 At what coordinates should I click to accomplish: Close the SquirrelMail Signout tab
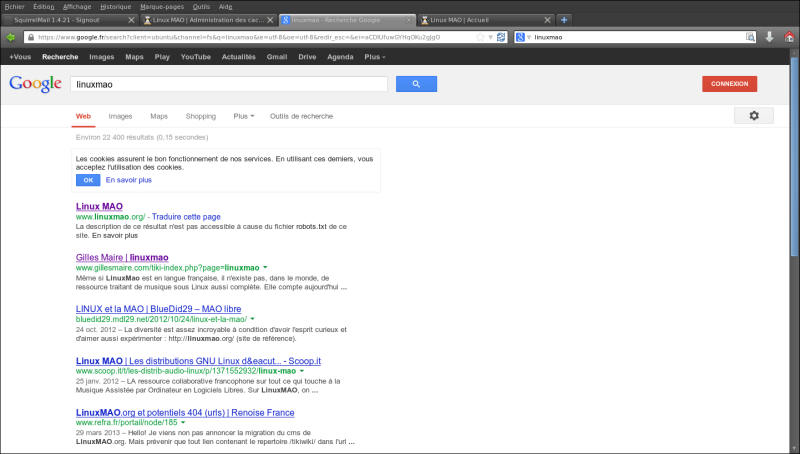point(131,20)
